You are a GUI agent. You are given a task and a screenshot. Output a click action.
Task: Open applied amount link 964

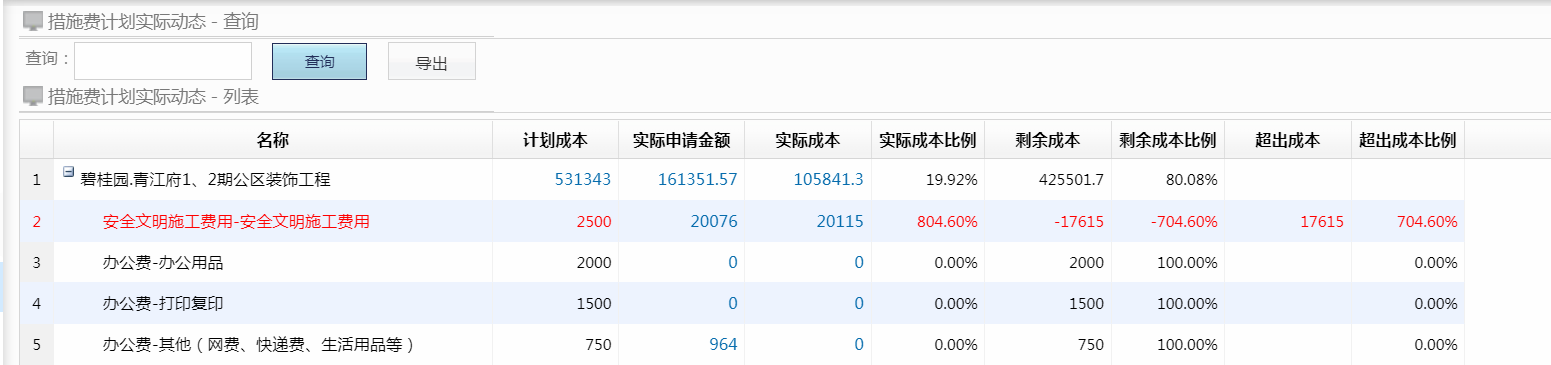(723, 344)
